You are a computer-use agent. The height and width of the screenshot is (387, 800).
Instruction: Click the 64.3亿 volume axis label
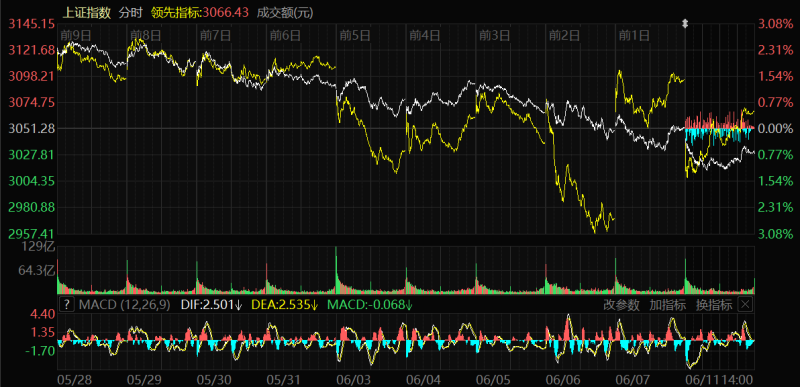click(x=37, y=270)
